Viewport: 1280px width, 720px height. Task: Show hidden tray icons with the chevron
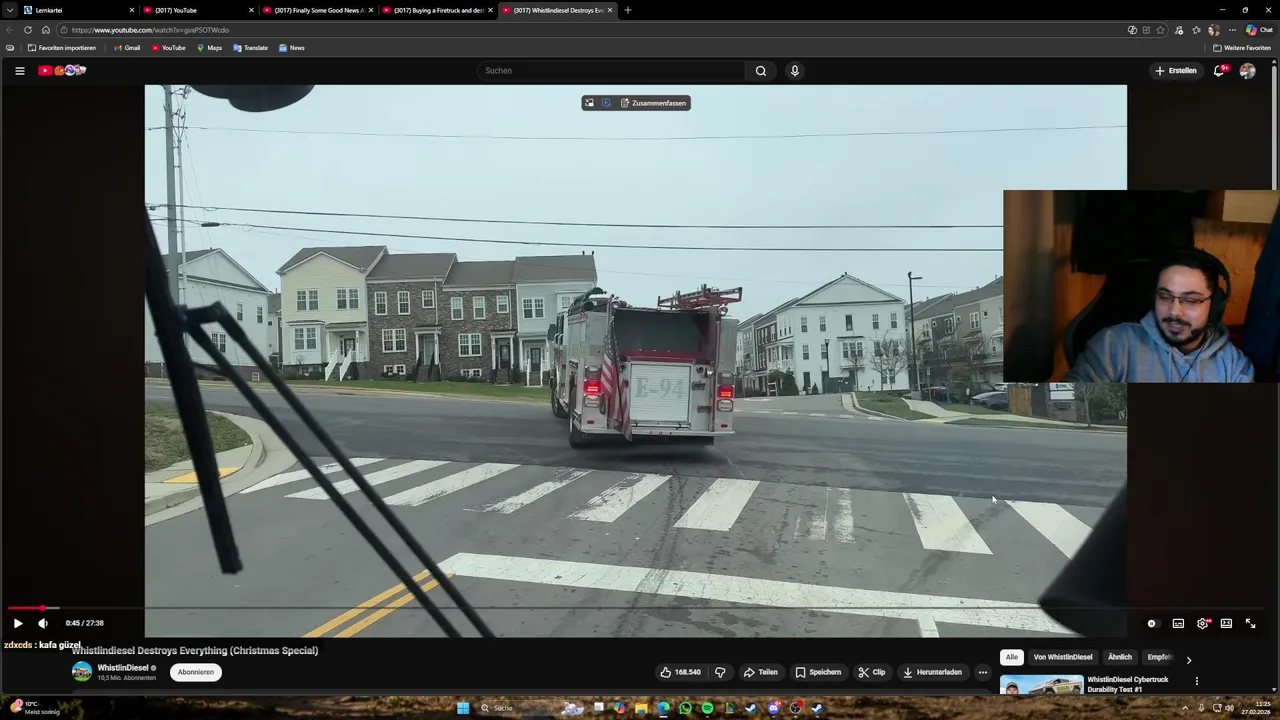click(x=1184, y=708)
